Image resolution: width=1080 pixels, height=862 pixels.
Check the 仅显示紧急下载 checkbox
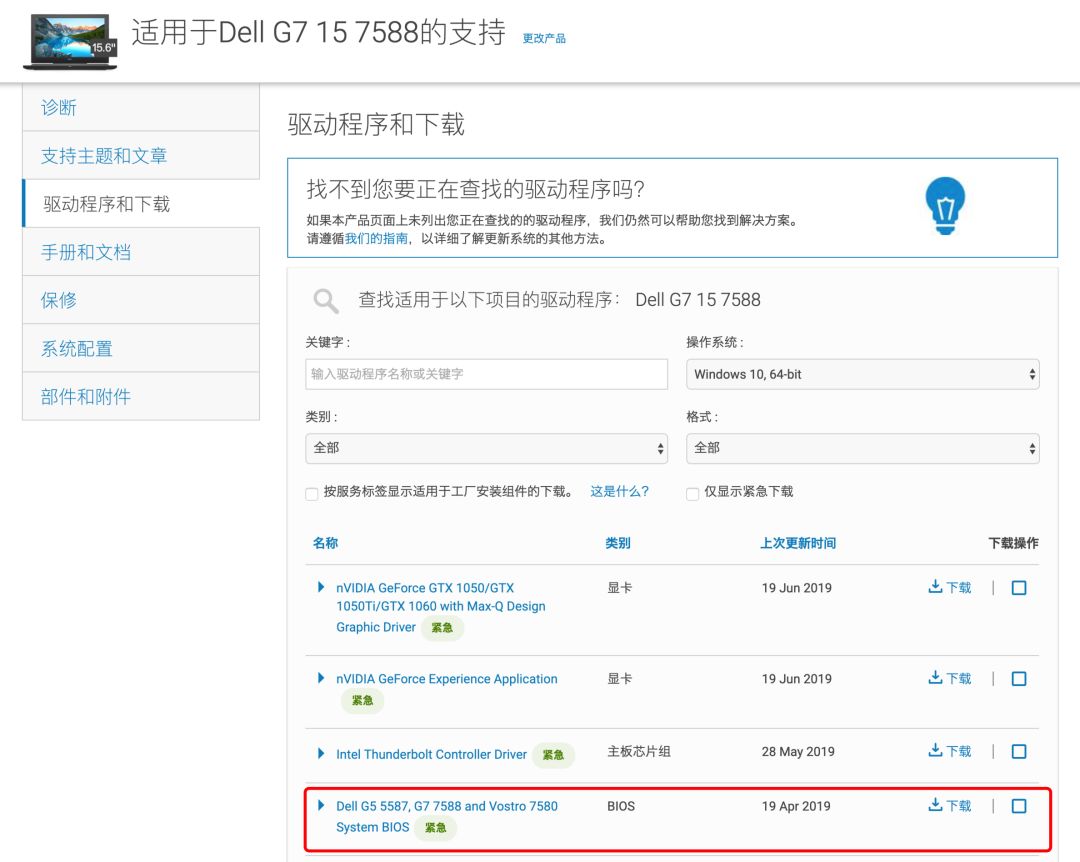point(692,493)
